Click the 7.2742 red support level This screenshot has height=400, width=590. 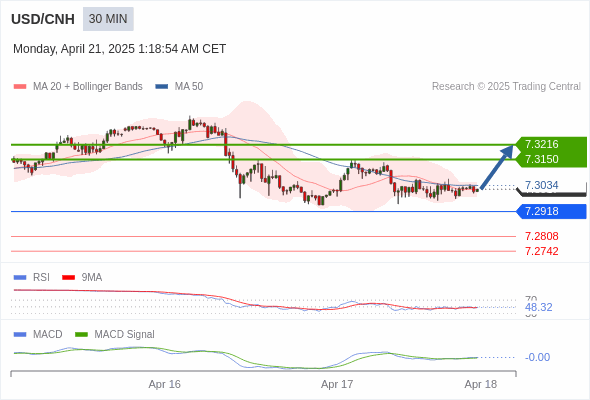(542, 251)
